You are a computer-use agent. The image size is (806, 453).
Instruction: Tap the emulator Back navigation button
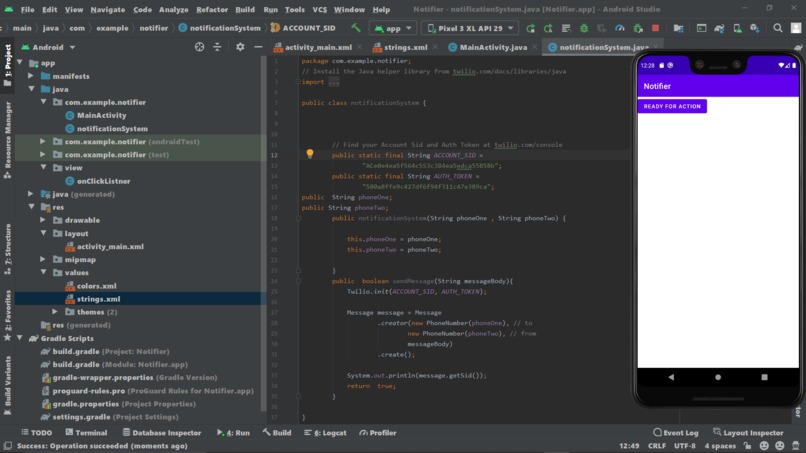[671, 377]
